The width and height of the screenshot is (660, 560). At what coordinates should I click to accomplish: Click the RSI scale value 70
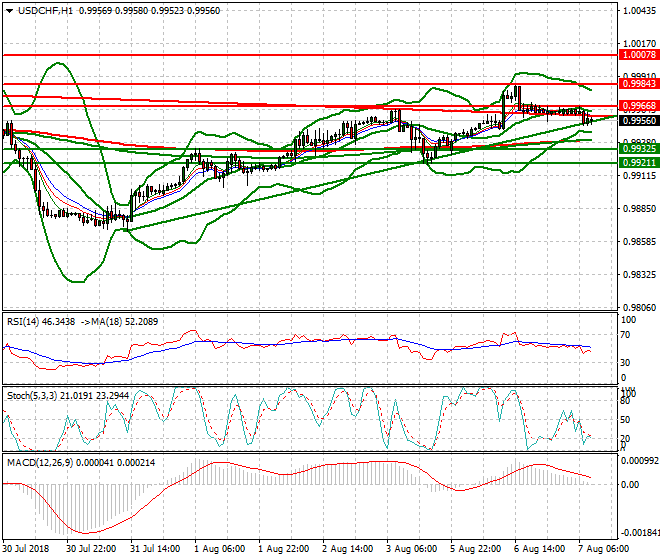tap(625, 335)
